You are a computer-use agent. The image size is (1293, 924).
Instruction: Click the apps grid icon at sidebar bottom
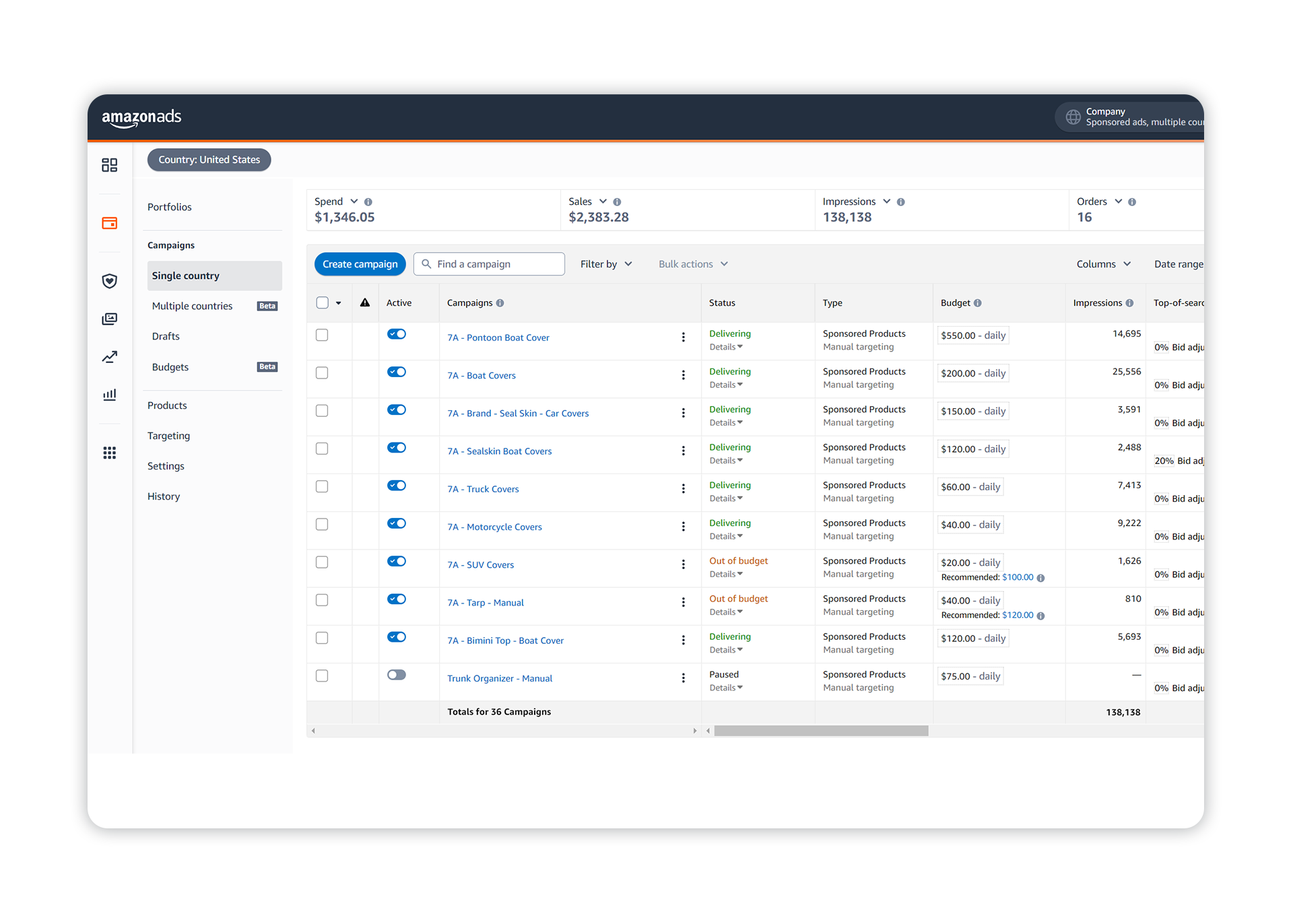point(109,453)
